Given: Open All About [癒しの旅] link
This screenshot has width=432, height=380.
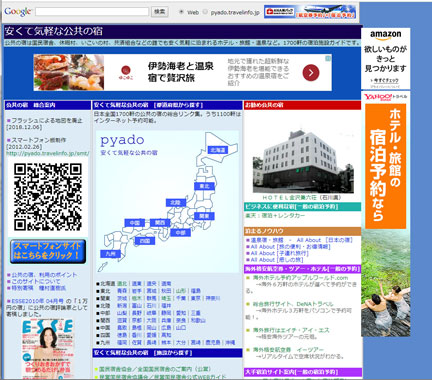Looking at the screenshot, I should (x=276, y=260).
